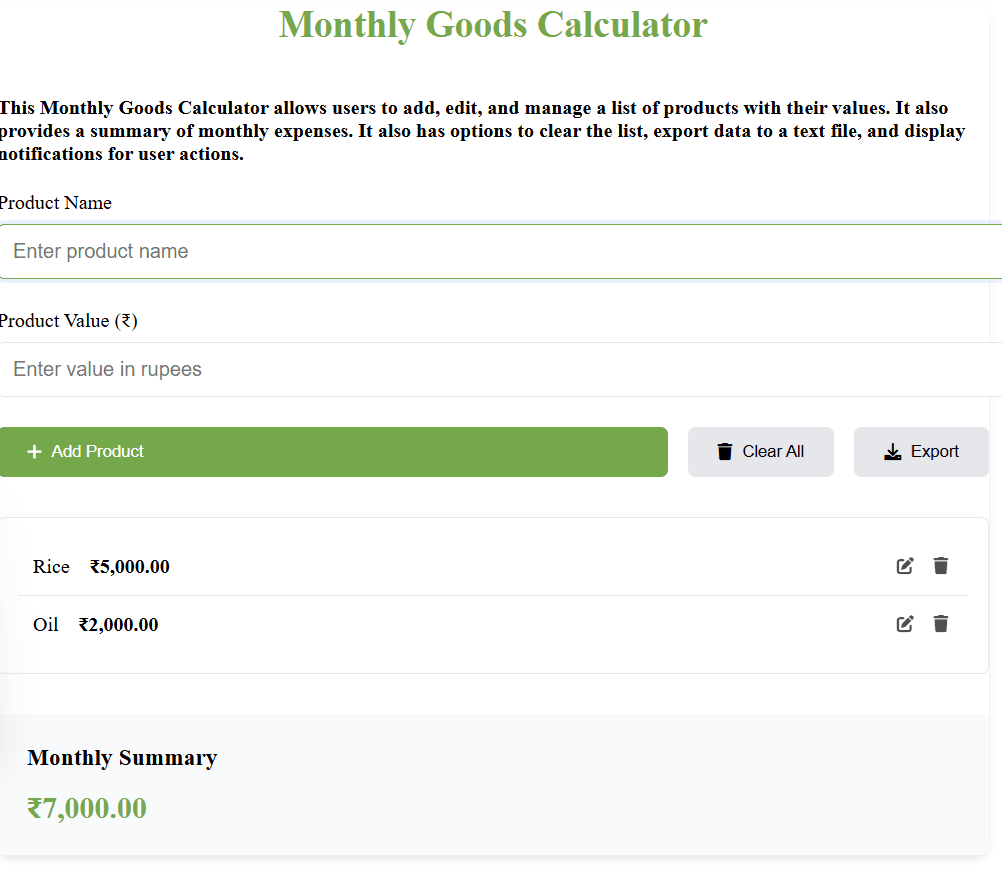Click the ₹2,000.00 value for Oil

118,624
